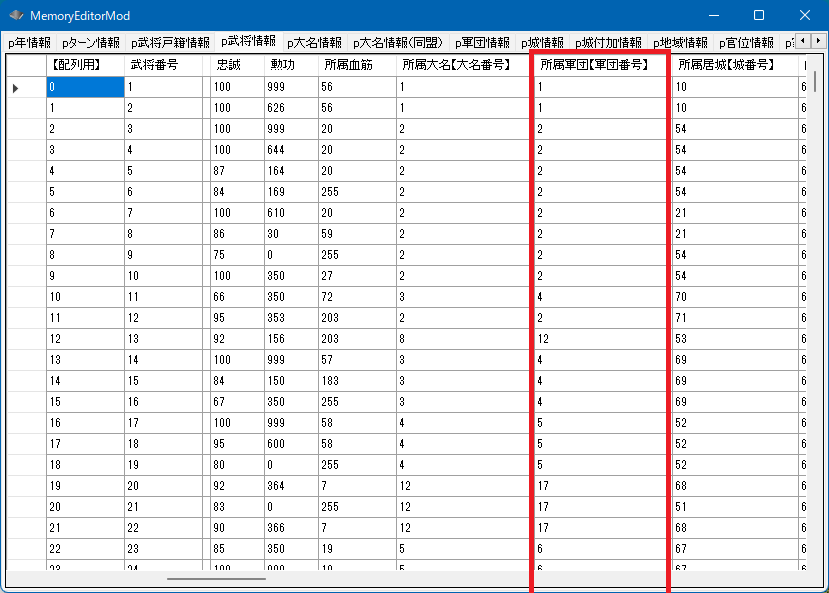829x593 pixels.
Task: Click the current row indicator arrow
Action: click(x=15, y=88)
